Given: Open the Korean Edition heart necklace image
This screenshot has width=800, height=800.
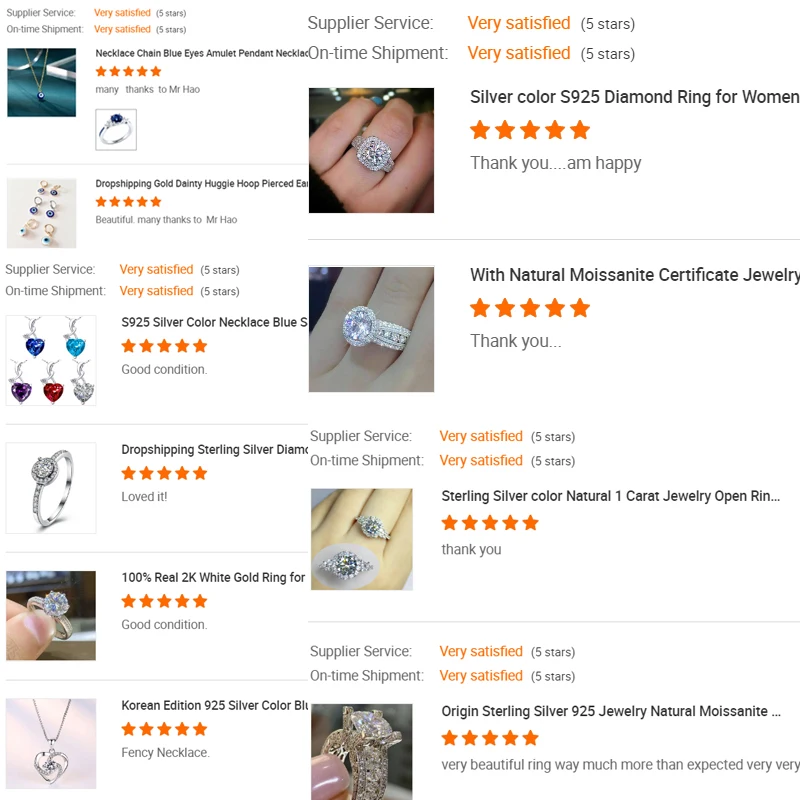Looking at the screenshot, I should point(51,743).
